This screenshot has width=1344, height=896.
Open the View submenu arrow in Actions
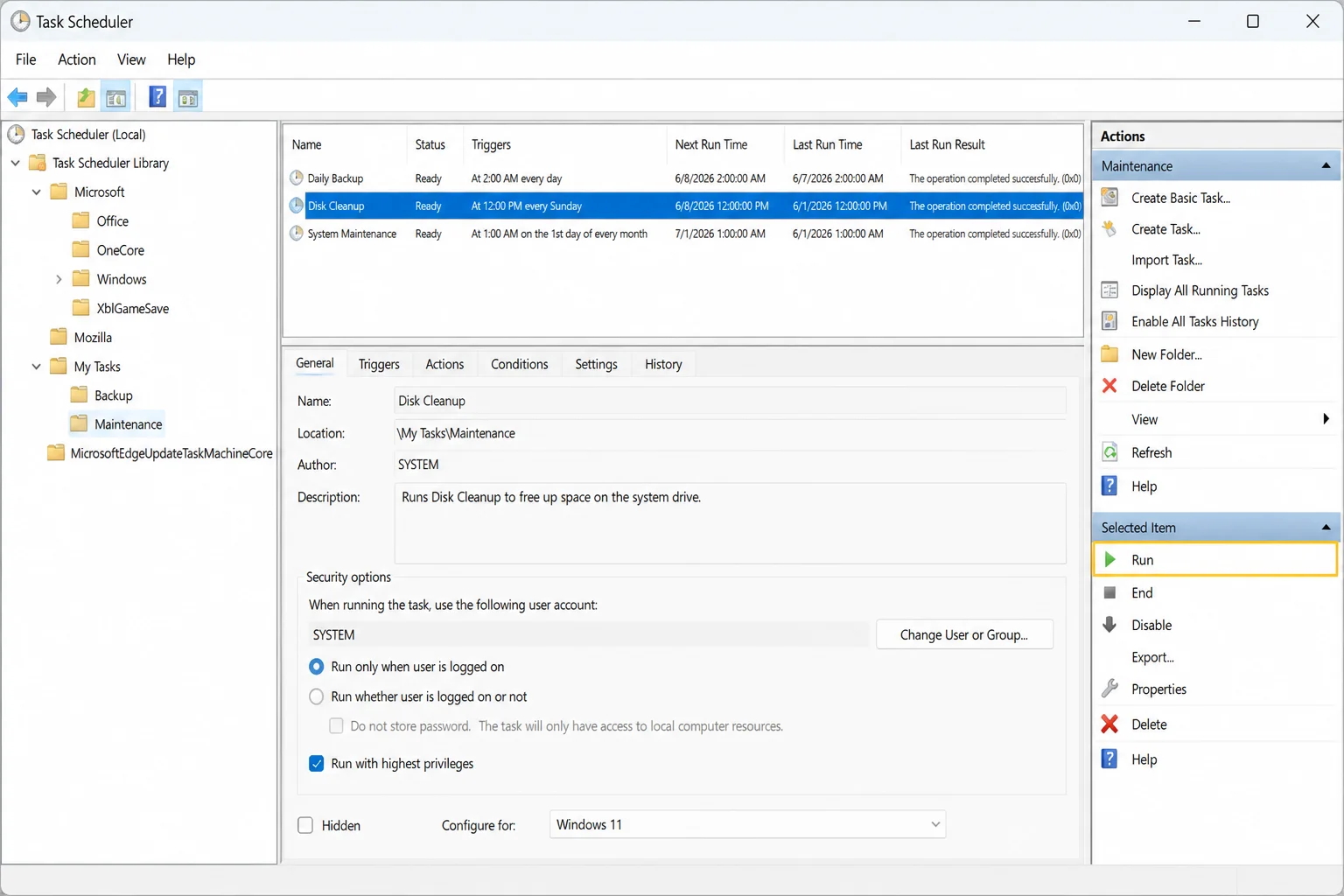pyautogui.click(x=1326, y=419)
